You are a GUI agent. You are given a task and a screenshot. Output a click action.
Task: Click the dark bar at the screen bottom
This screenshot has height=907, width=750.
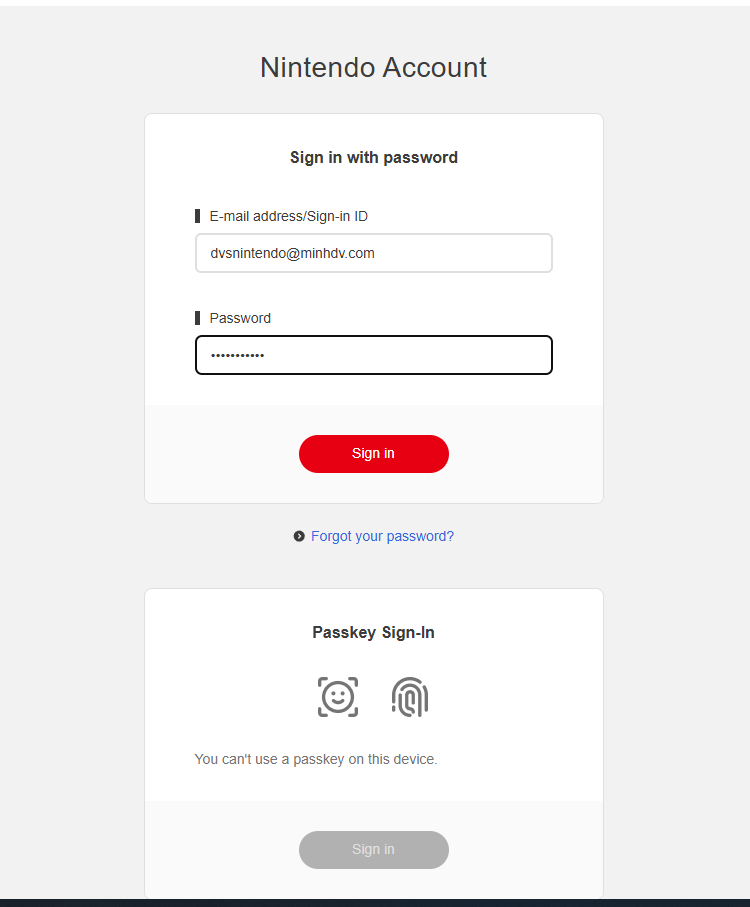click(373, 902)
